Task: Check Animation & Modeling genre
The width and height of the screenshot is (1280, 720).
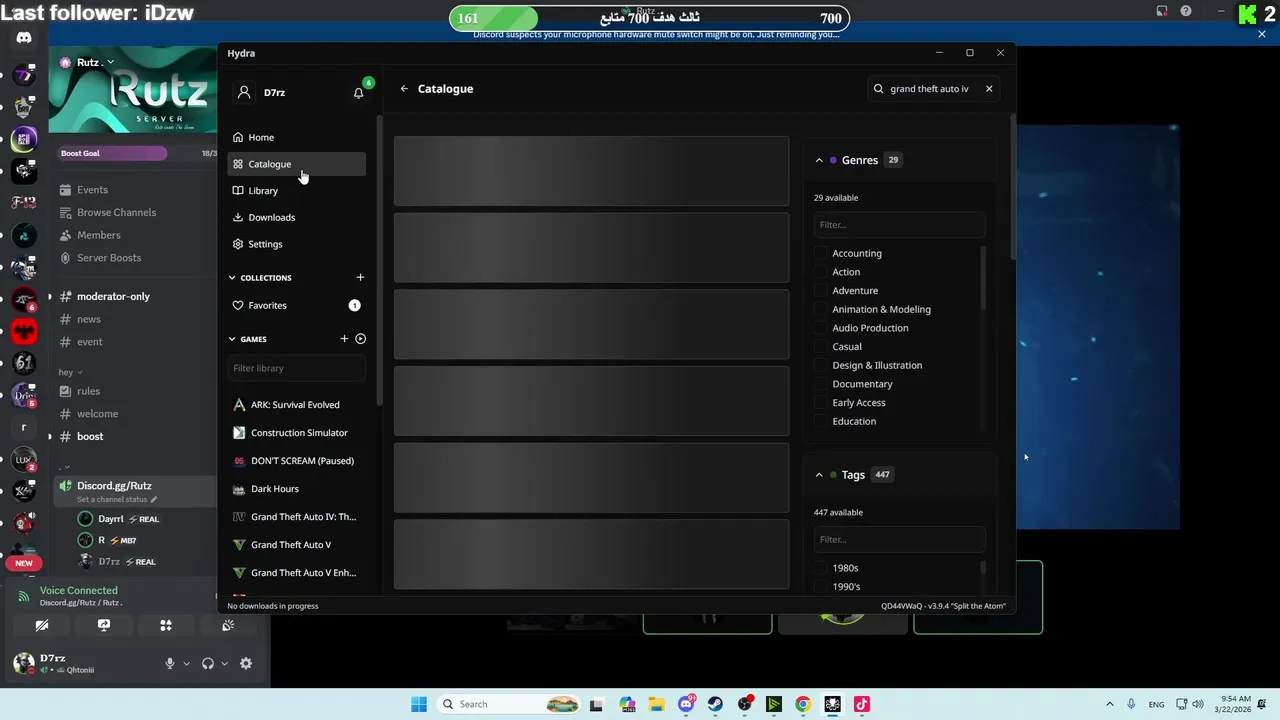Action: [x=821, y=310]
